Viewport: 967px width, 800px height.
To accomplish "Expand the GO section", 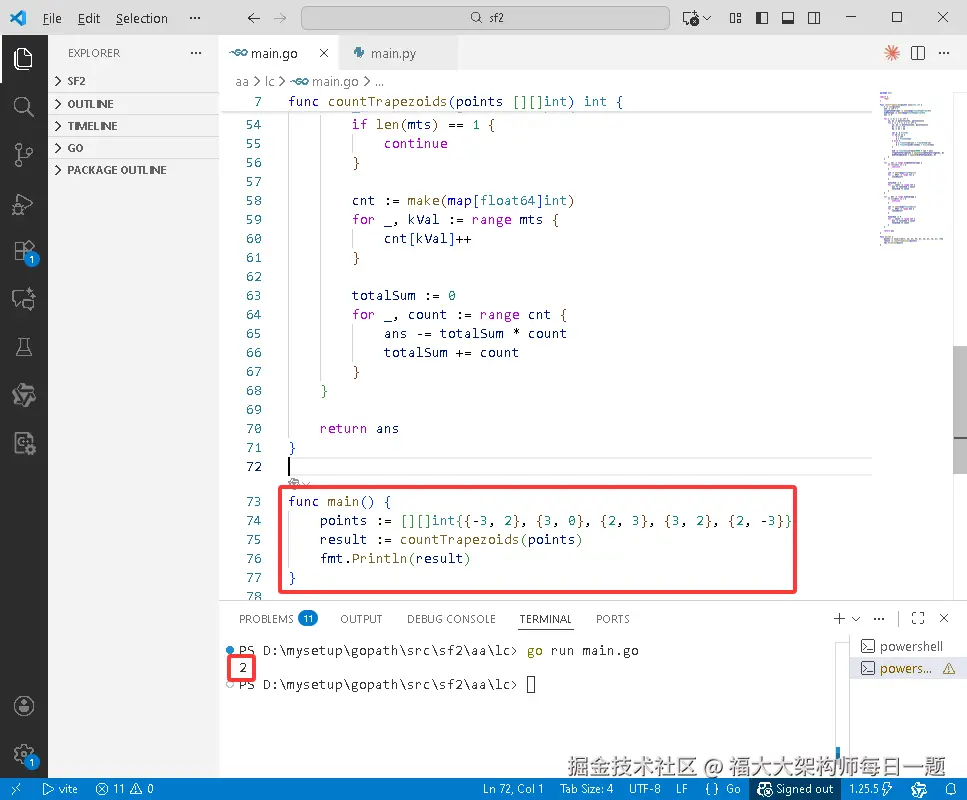I will 134,148.
